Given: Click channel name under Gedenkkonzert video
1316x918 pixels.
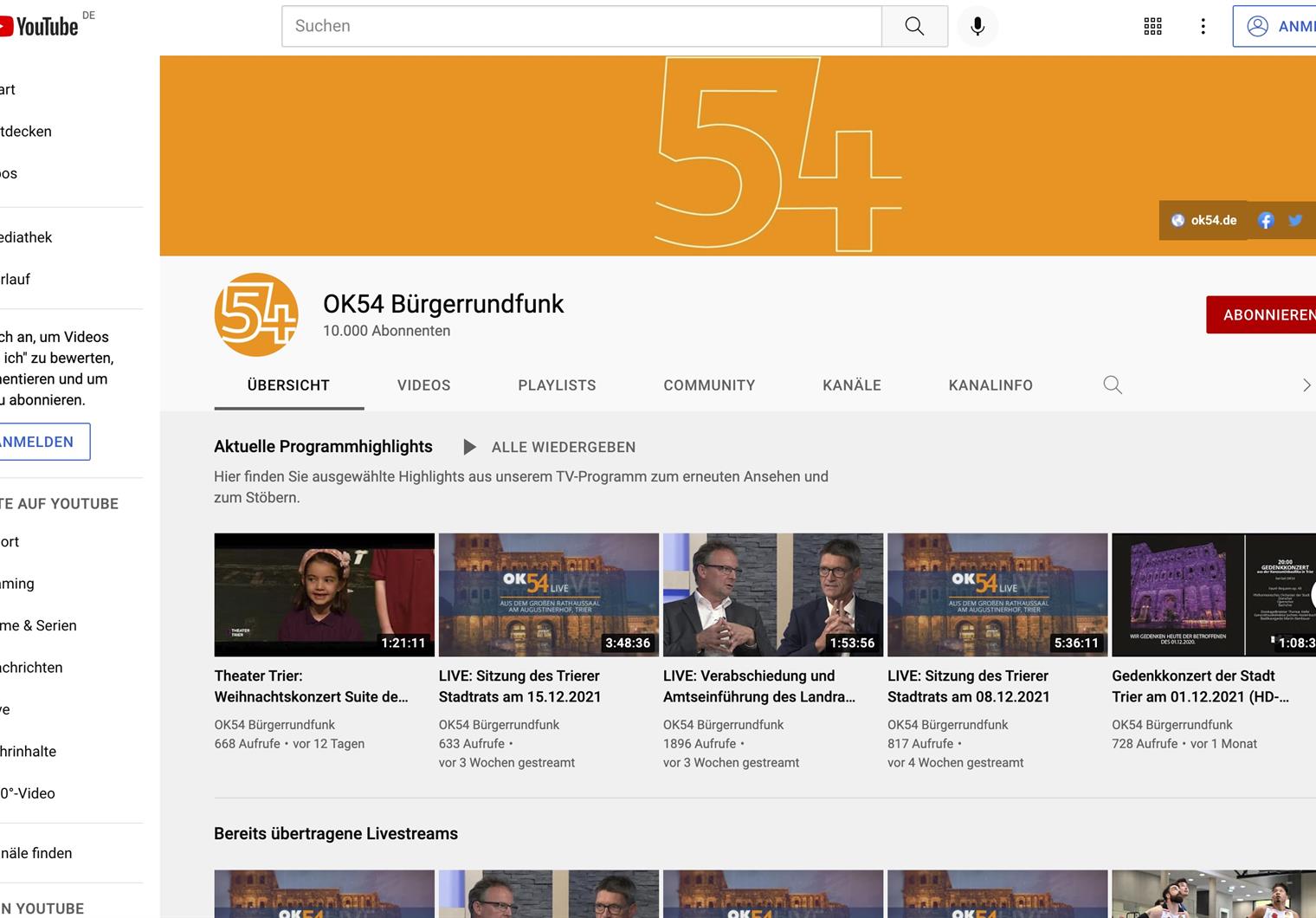Looking at the screenshot, I should (1172, 725).
